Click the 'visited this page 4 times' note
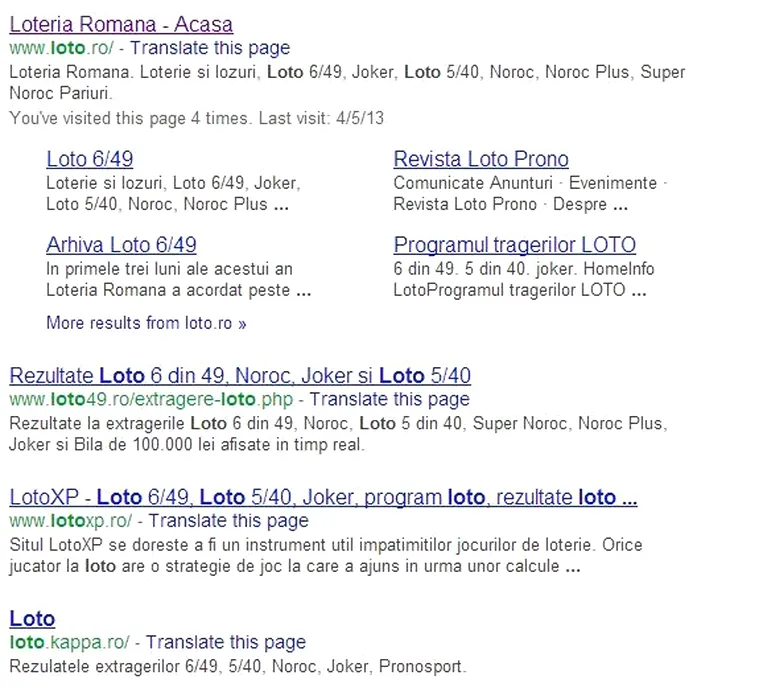This screenshot has width=763, height=700. pos(196,118)
